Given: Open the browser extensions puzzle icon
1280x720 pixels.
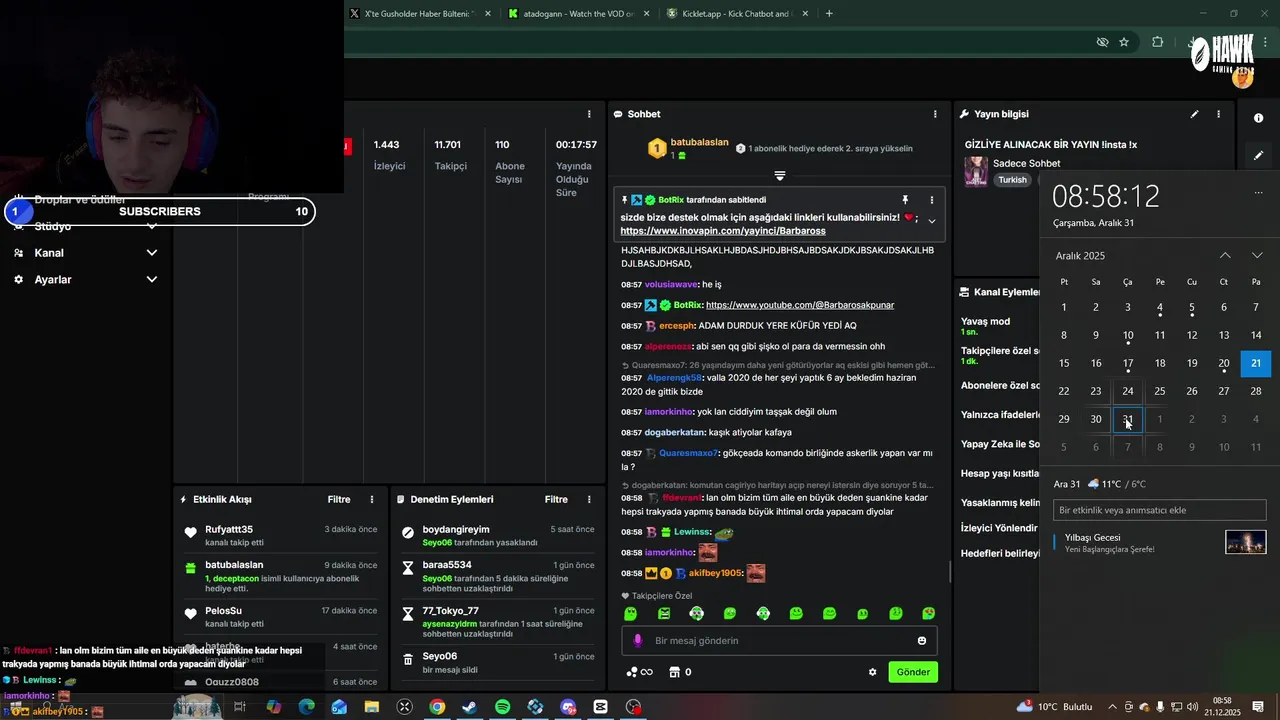Looking at the screenshot, I should point(1158,42).
